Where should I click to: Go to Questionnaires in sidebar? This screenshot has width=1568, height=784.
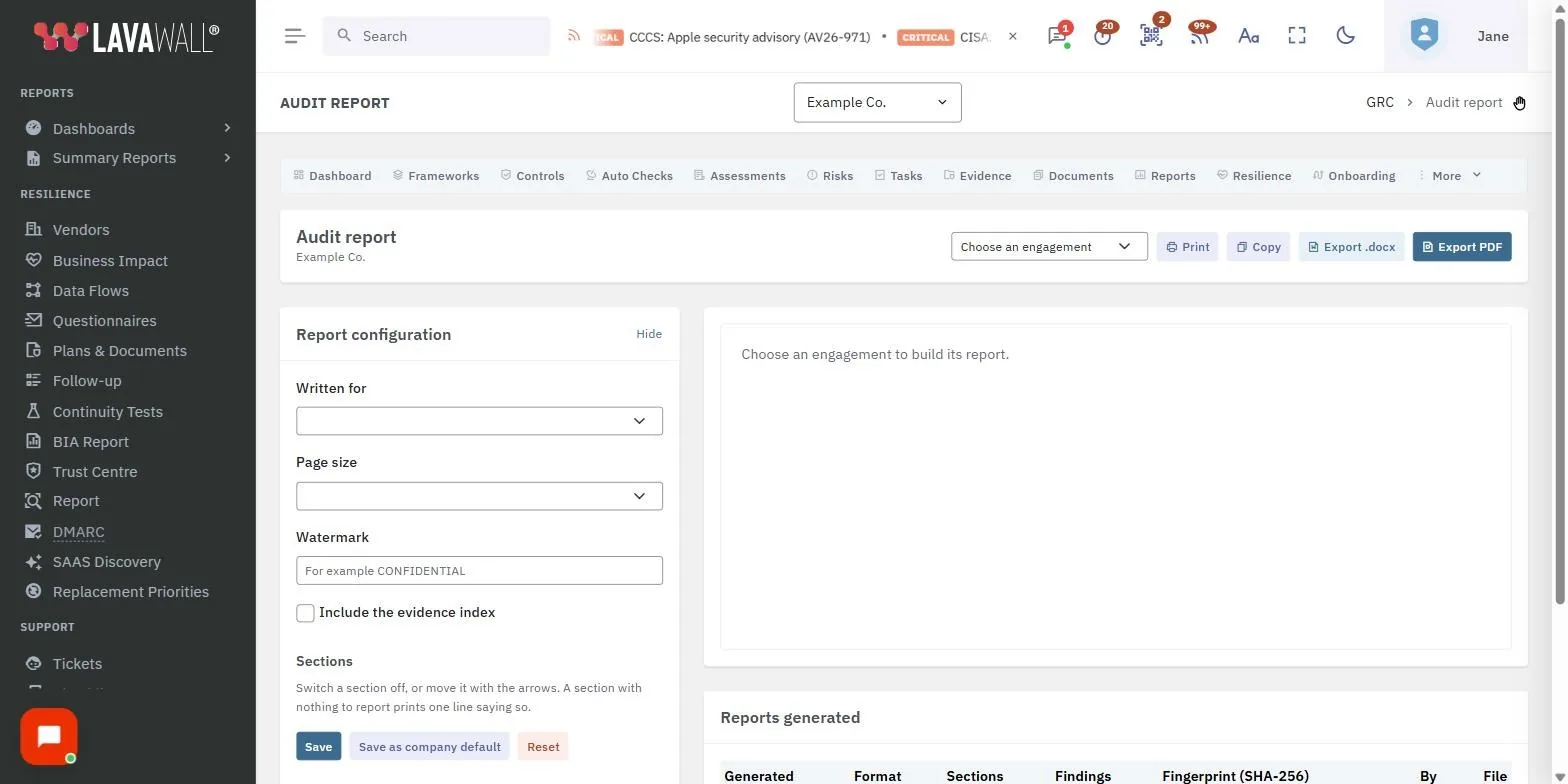104,321
